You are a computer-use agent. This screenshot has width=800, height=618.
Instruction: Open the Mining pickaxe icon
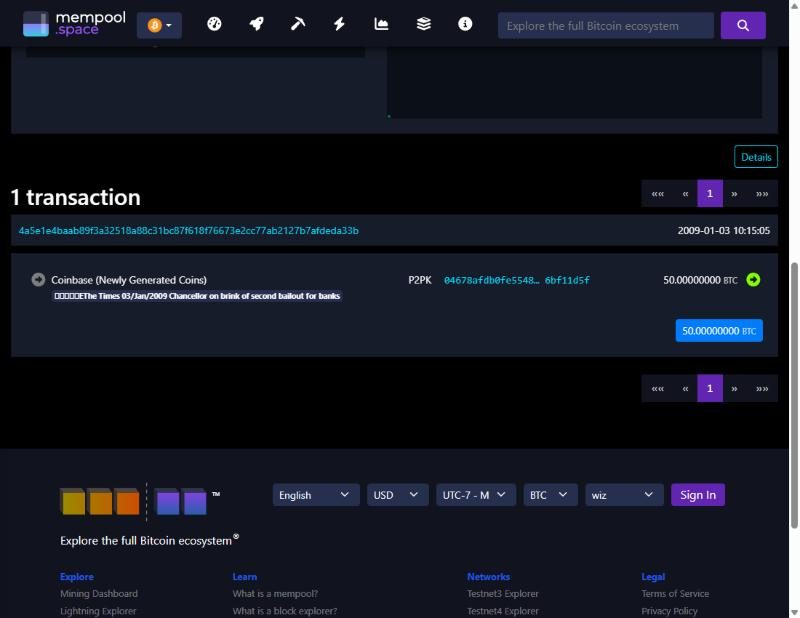point(298,24)
